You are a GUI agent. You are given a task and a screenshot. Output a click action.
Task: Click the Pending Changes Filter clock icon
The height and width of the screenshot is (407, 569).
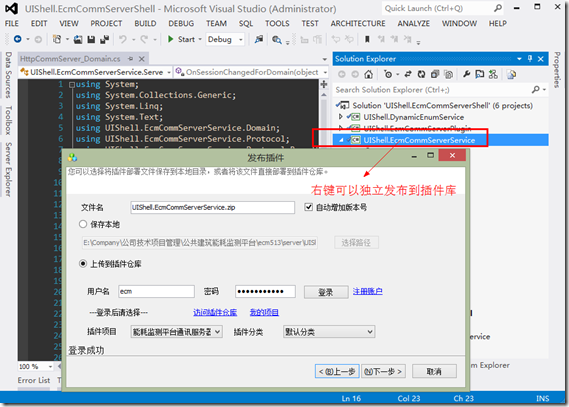click(x=388, y=74)
